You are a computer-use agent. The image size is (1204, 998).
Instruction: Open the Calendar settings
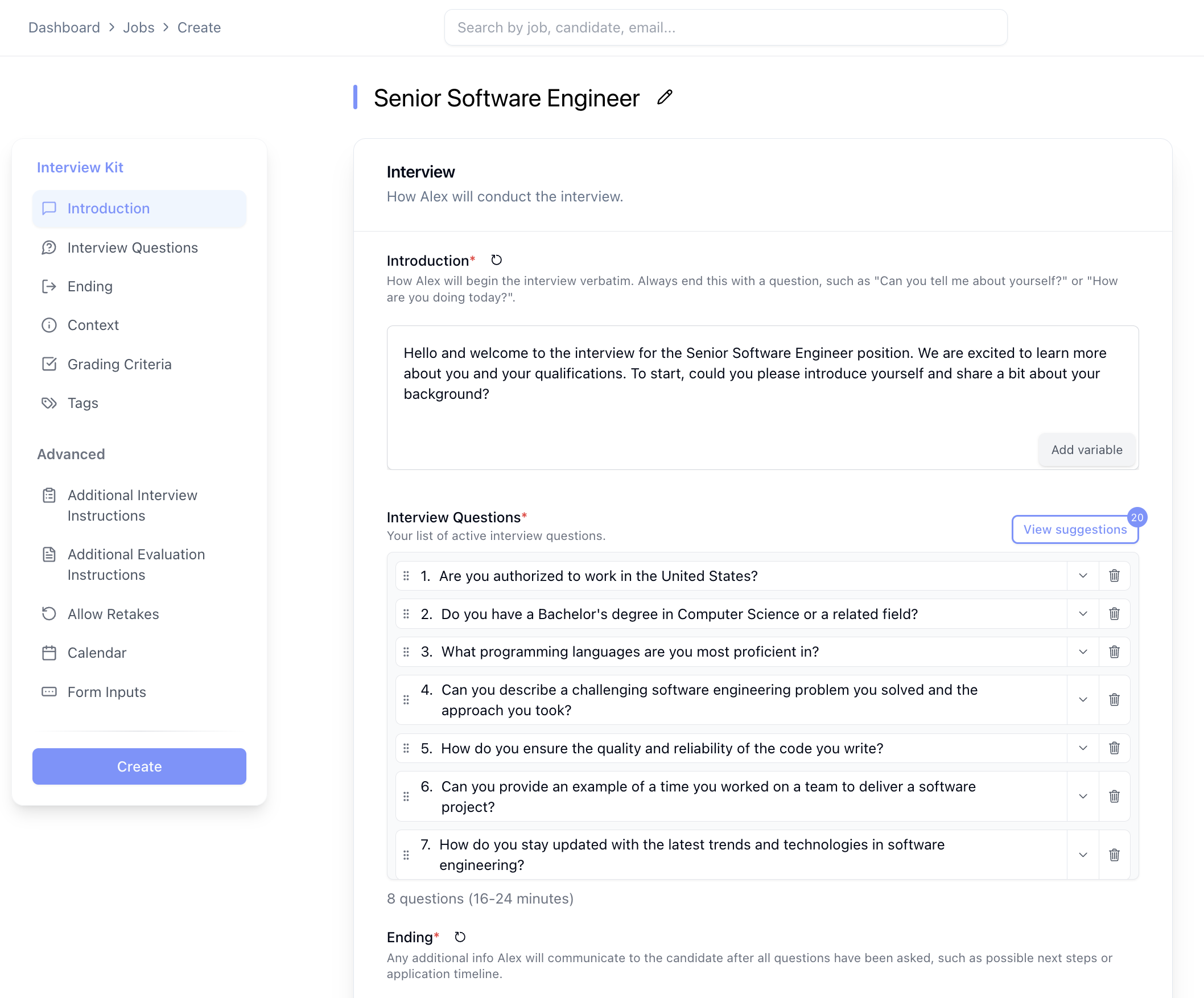point(139,653)
